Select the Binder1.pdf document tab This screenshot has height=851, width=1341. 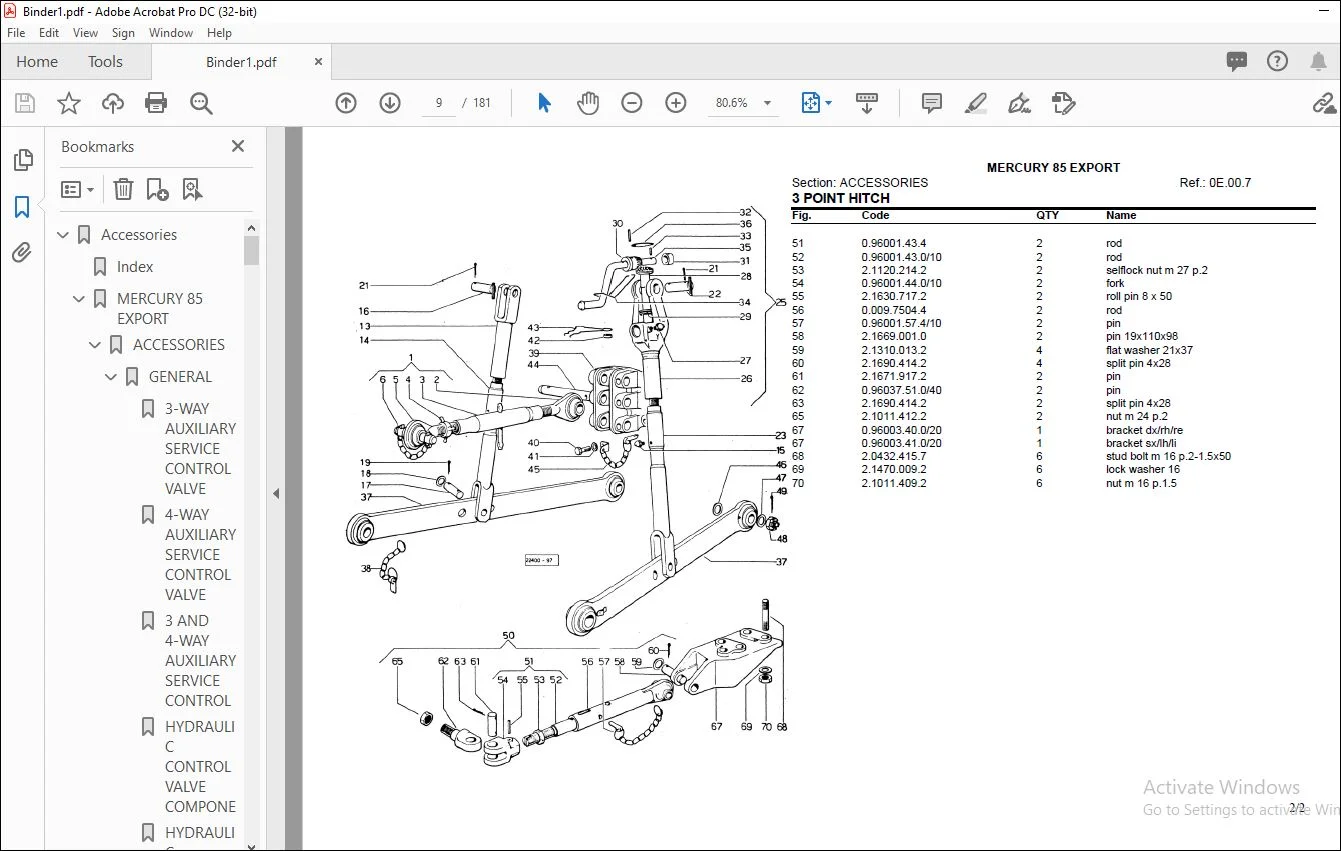click(x=241, y=62)
